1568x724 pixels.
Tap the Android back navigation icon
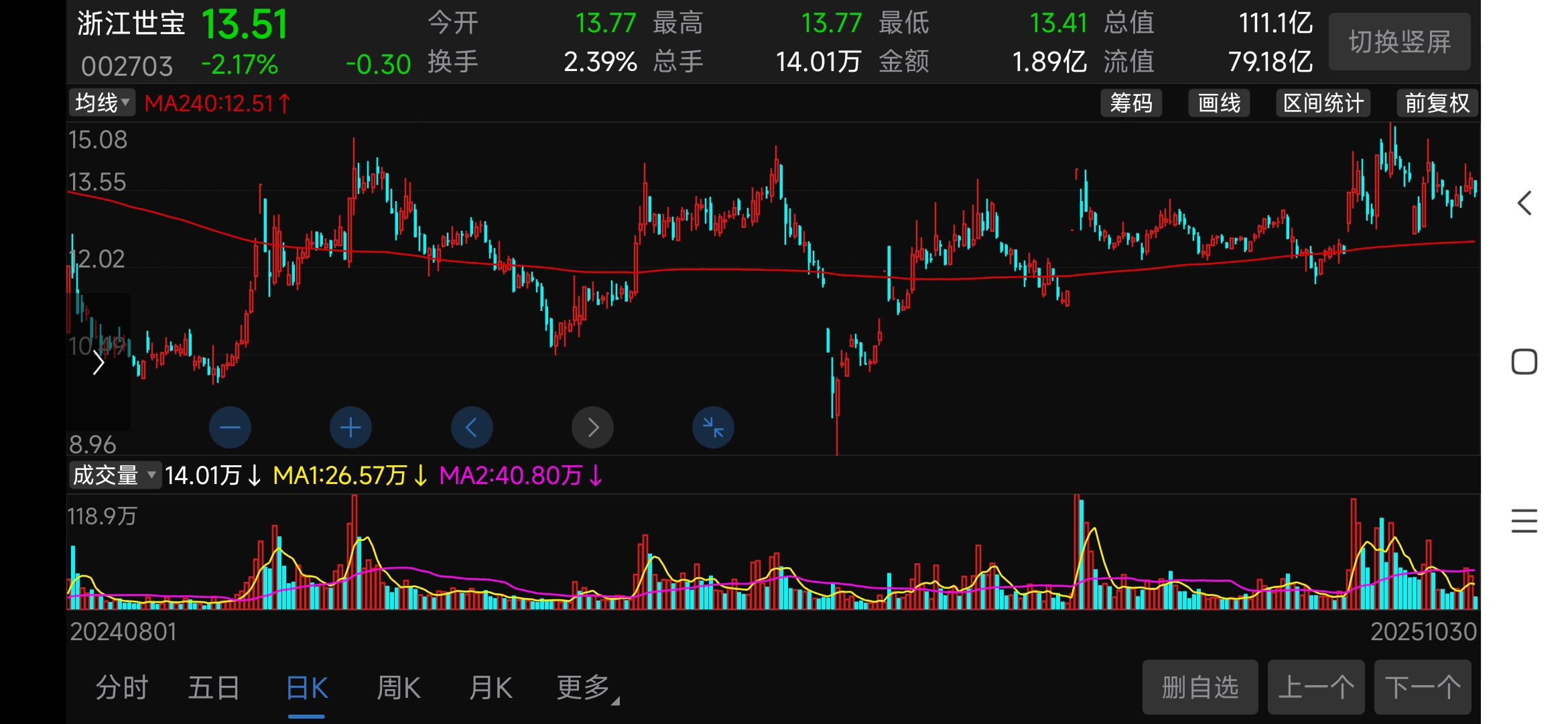(1524, 203)
